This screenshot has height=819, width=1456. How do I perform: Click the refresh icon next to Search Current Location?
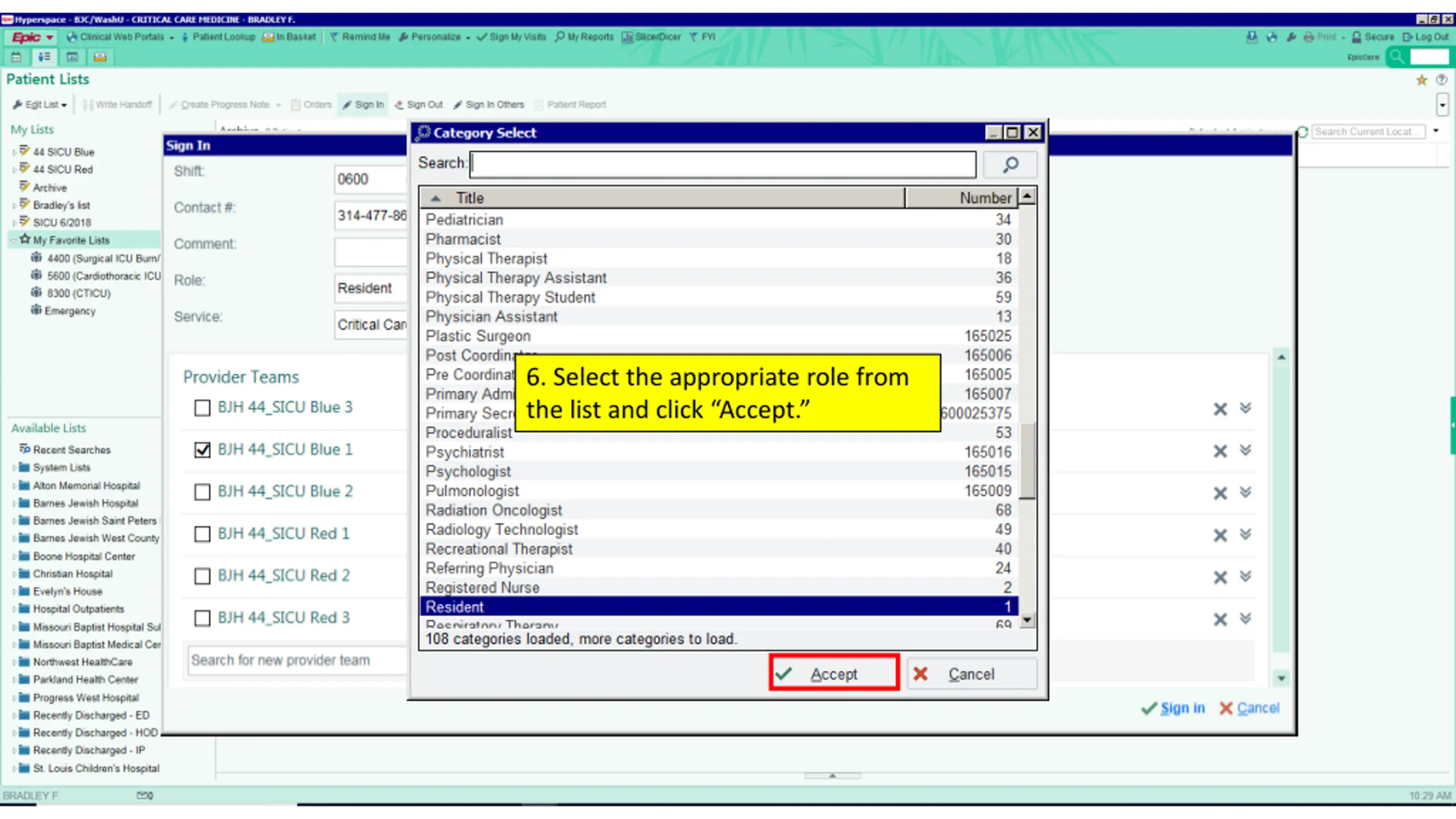click(1302, 132)
